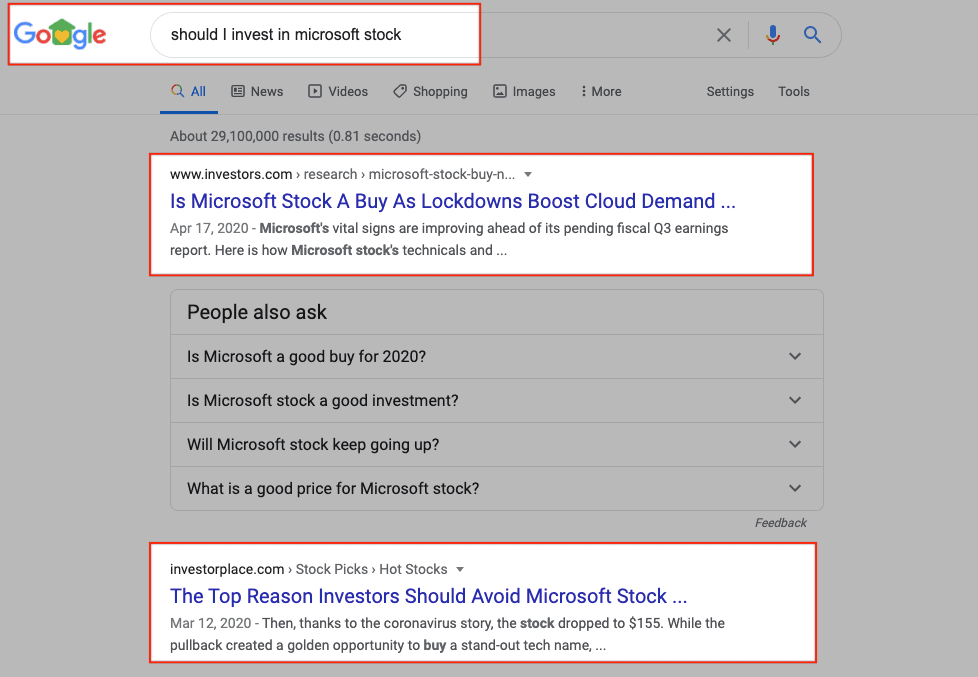Expand 'Is Microsoft a good buy for 2020?'
The width and height of the screenshot is (978, 677).
click(496, 356)
